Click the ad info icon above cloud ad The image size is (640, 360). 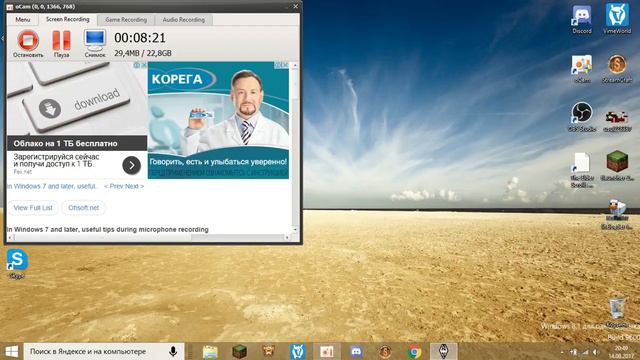click(137, 65)
